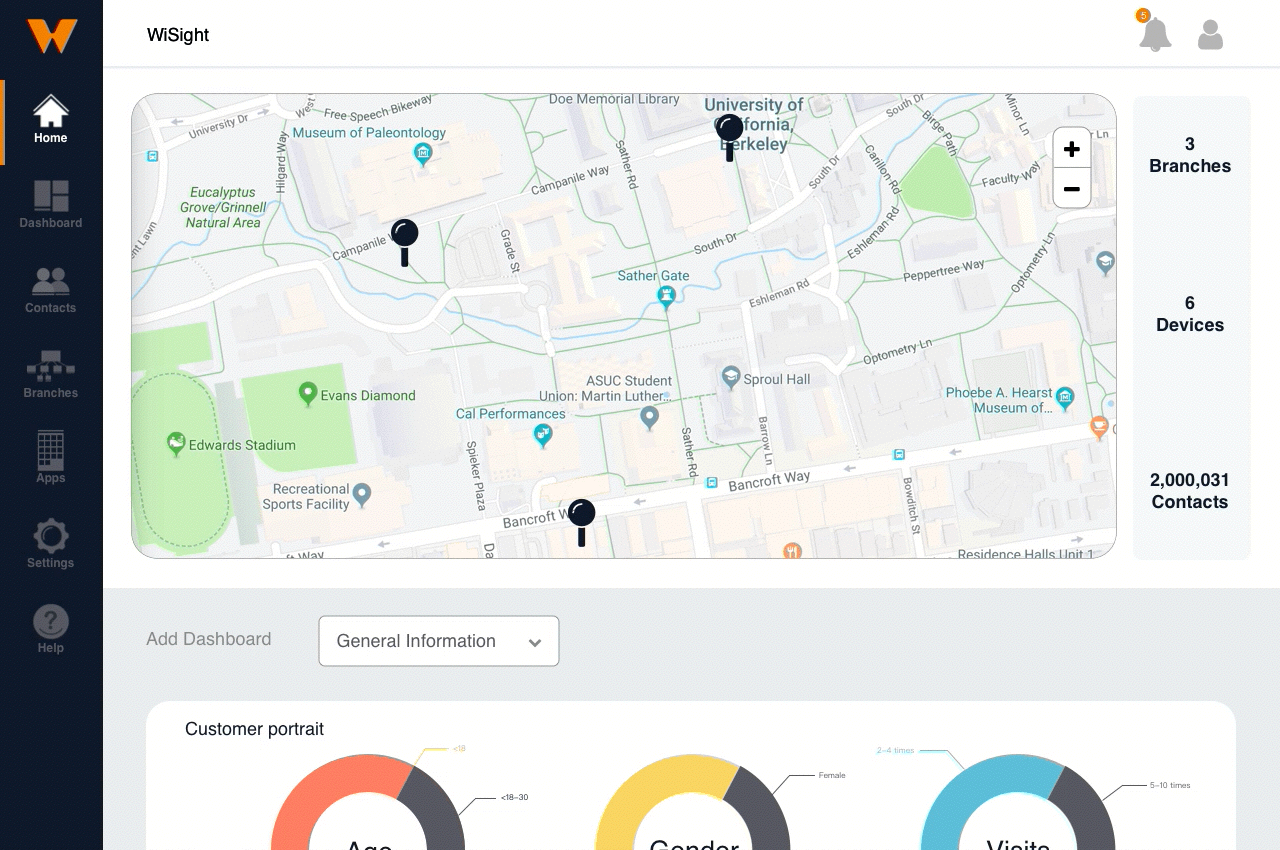
Task: Click Cal Performances map marker
Action: (x=543, y=434)
